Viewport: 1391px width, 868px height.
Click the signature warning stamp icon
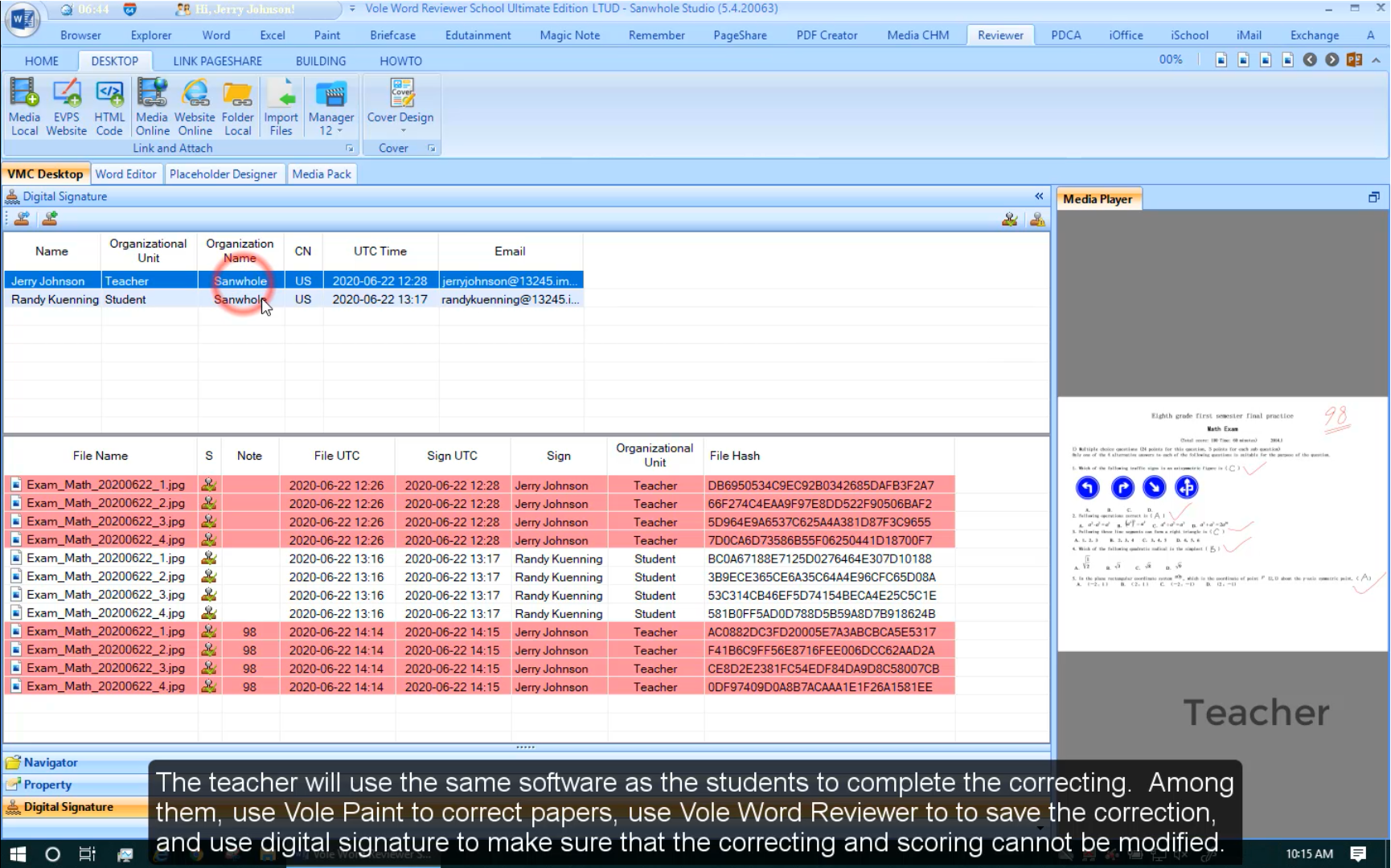point(1037,219)
